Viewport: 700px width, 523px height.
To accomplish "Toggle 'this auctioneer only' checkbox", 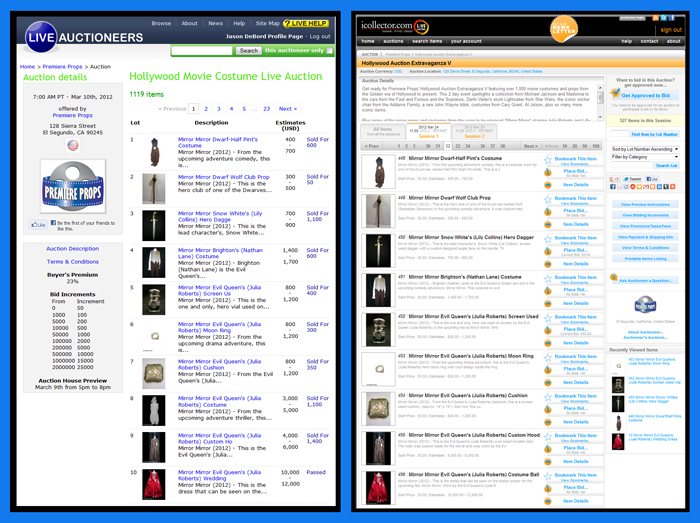I will pyautogui.click(x=330, y=51).
